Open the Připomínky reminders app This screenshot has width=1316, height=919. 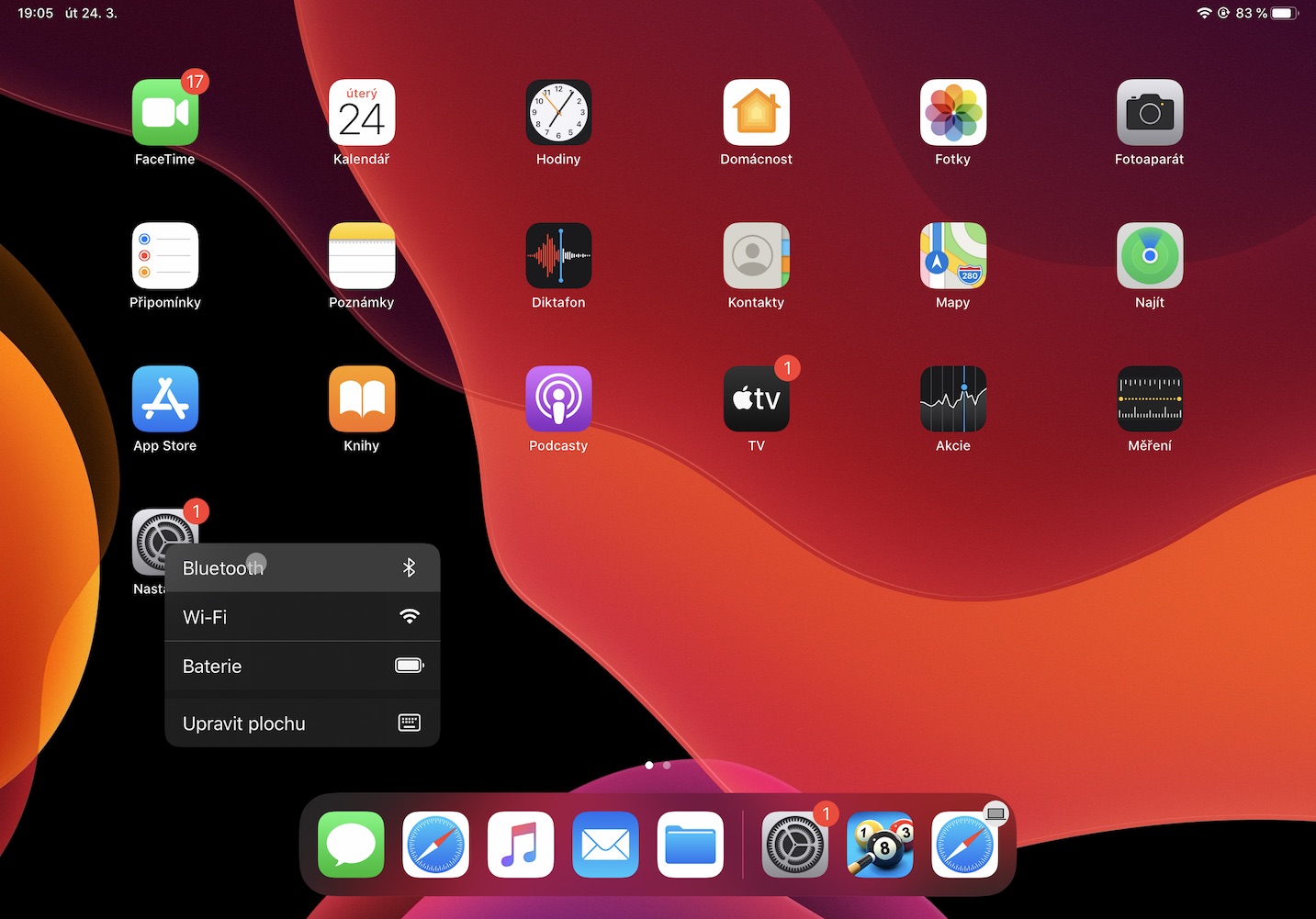coord(165,256)
